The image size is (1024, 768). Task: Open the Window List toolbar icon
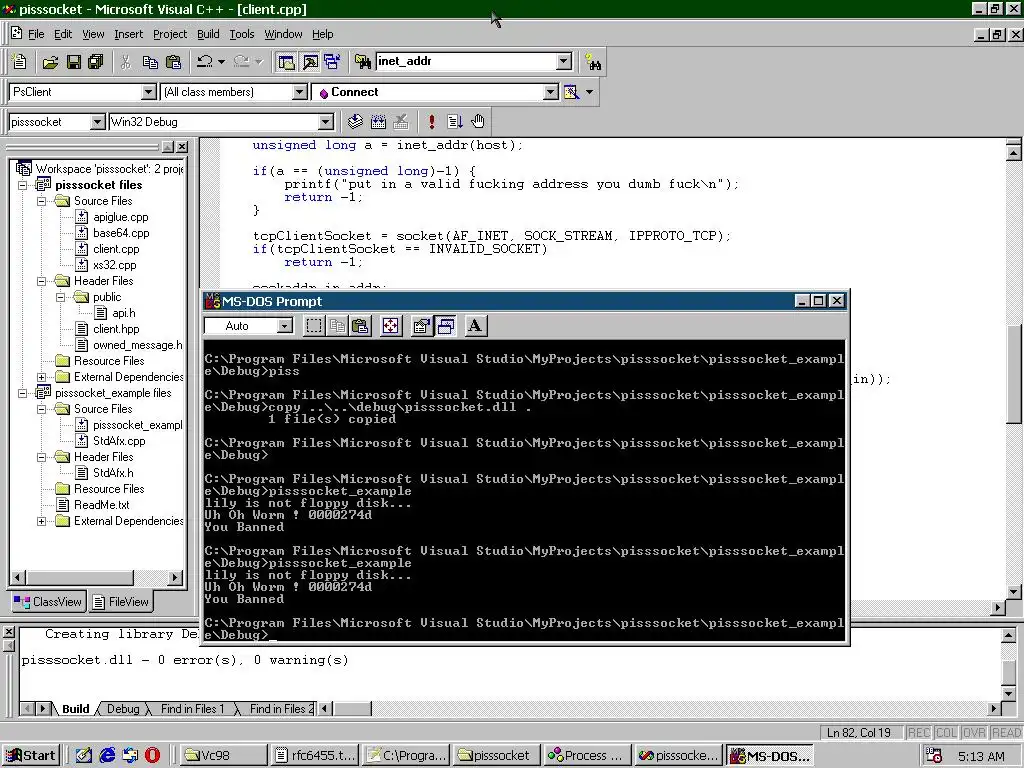[332, 62]
